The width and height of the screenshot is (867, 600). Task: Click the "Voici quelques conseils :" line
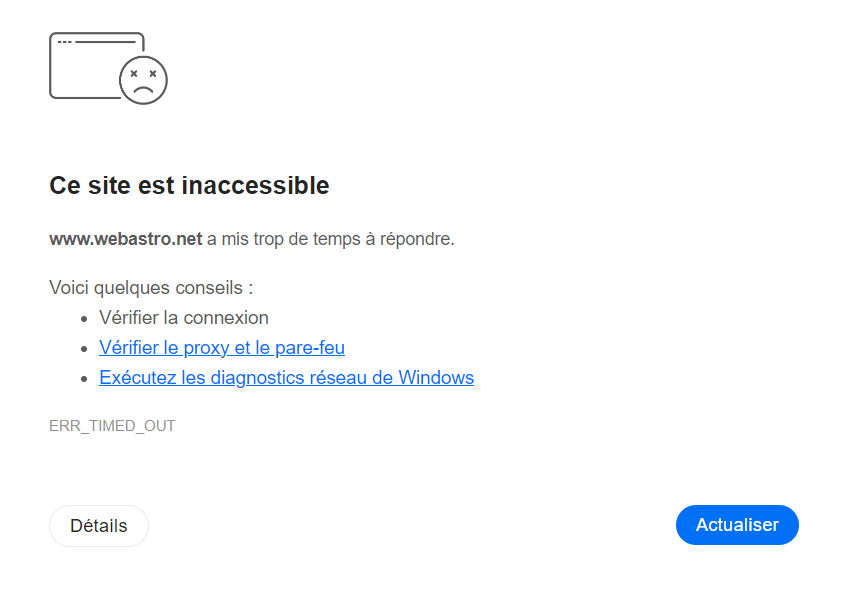point(151,288)
